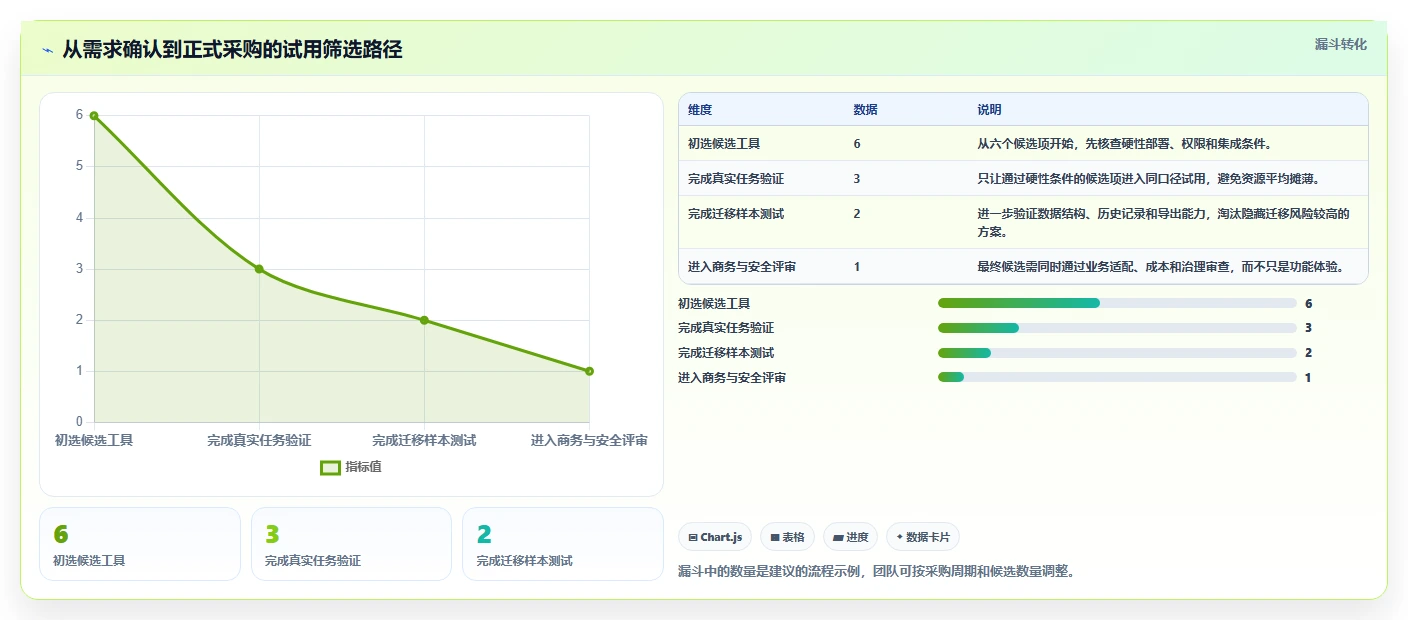Click the 数据卡片 tag chip
Screen dimensions: 1408x620
tap(922, 537)
